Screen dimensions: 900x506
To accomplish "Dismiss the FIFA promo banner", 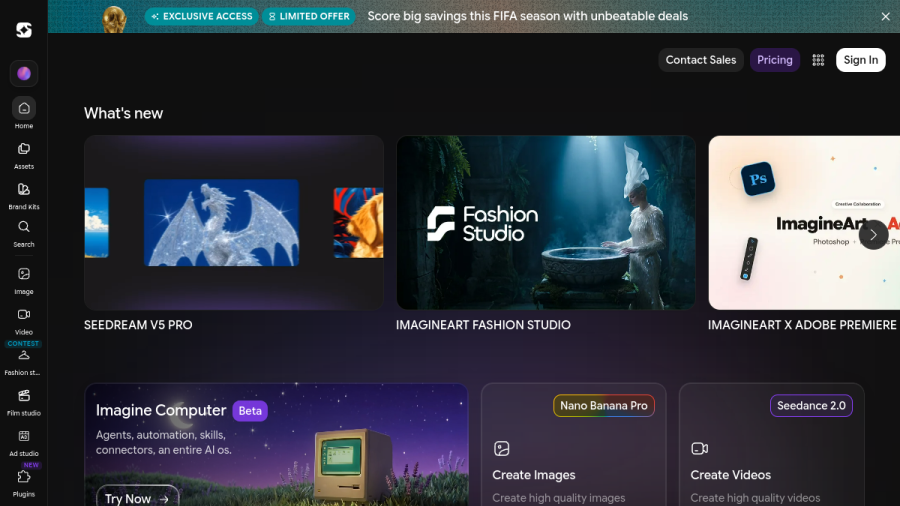I will 886,17.
